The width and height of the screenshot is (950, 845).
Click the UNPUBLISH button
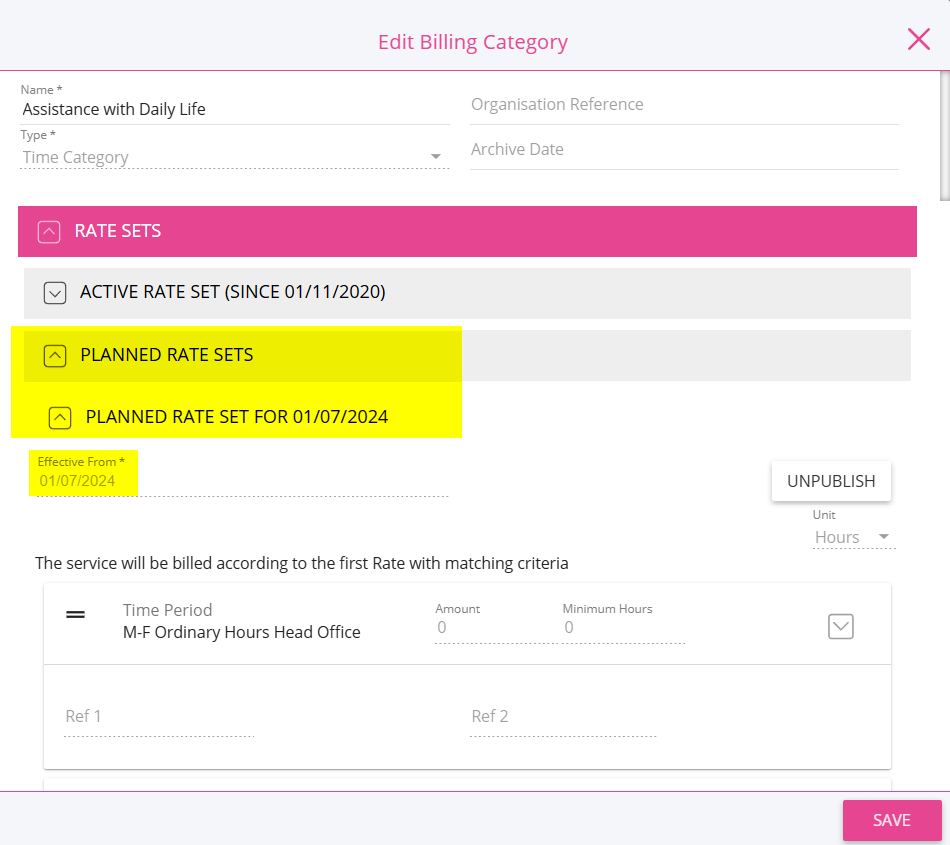coord(831,481)
